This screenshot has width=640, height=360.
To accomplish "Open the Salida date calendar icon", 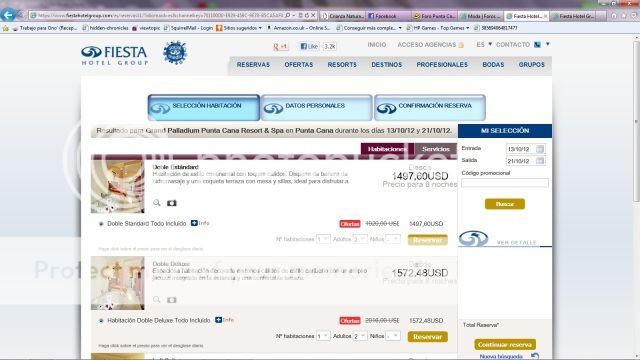I will coord(540,161).
